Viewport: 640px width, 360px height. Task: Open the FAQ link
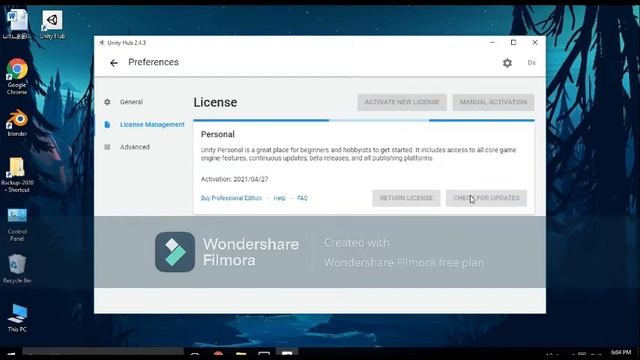302,198
